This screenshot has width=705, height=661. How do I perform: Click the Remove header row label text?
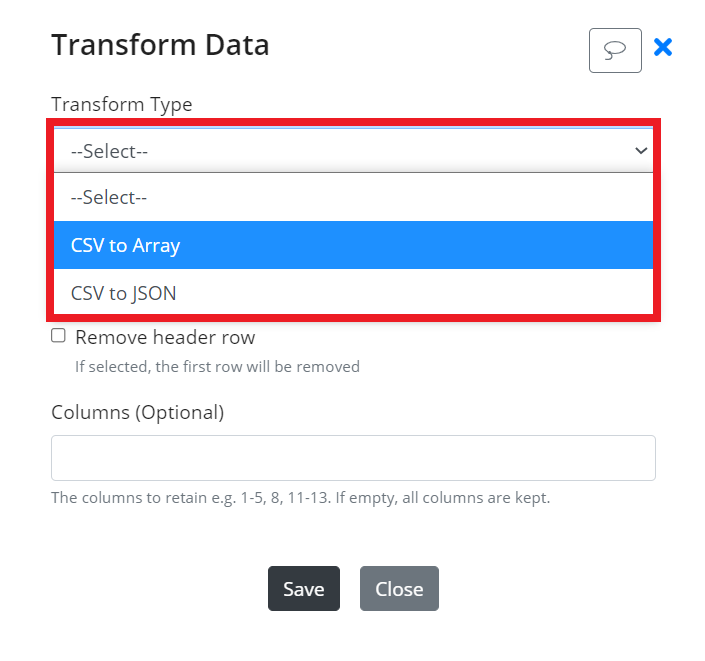point(165,337)
